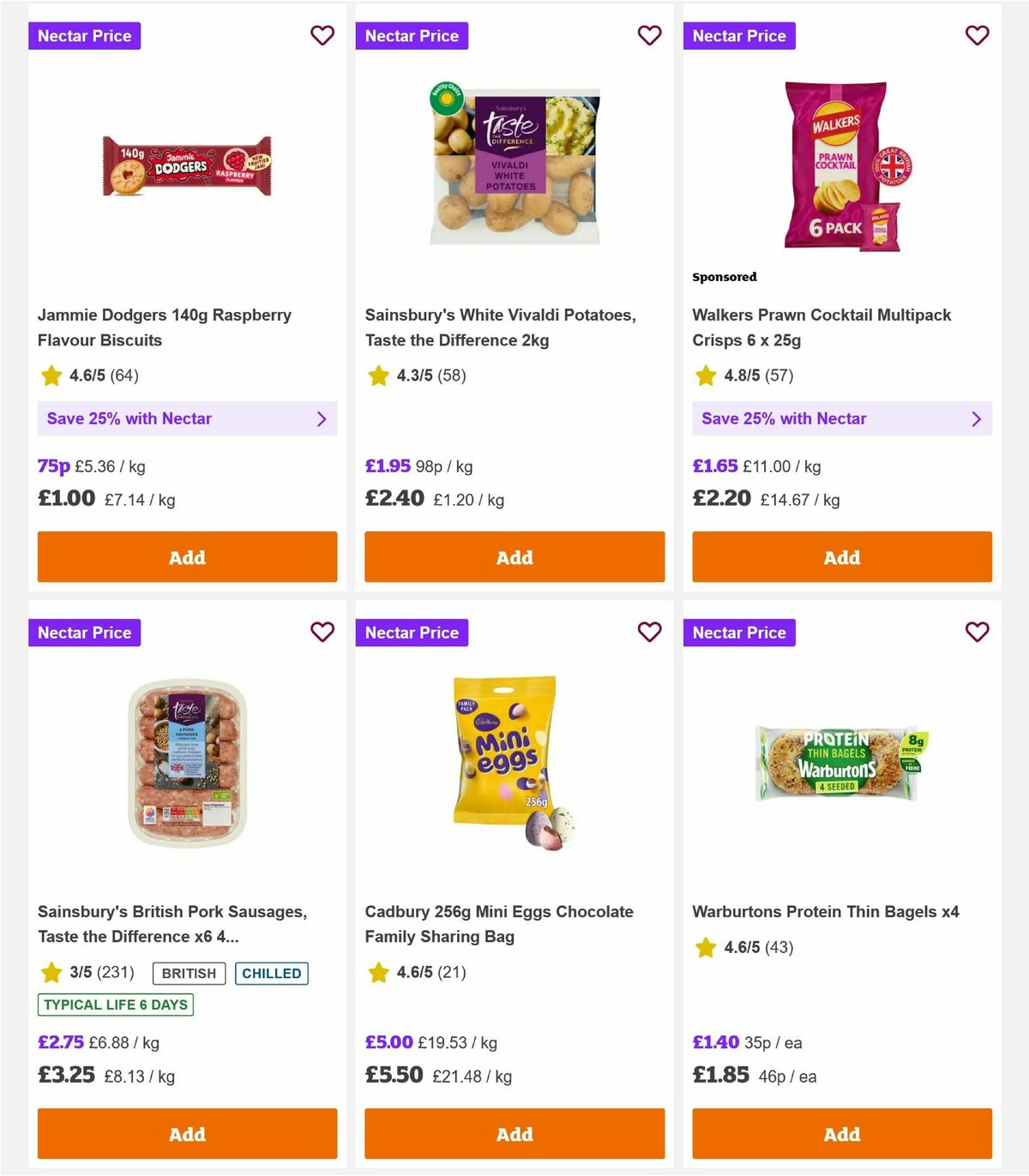
Task: Favourite the Warburtons Protein Thin Bagels
Action: coord(978,633)
